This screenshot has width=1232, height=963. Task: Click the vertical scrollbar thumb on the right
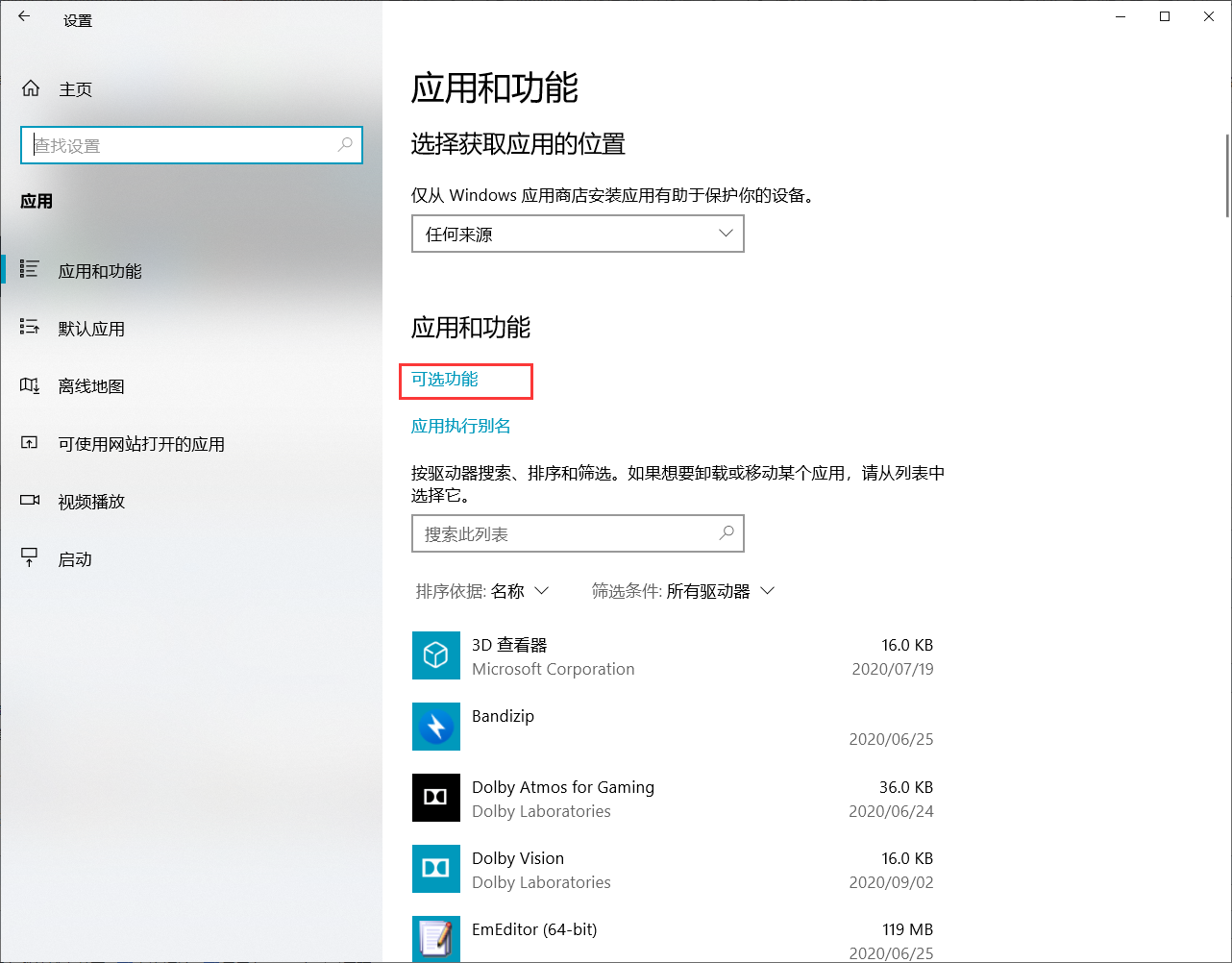tap(1227, 176)
